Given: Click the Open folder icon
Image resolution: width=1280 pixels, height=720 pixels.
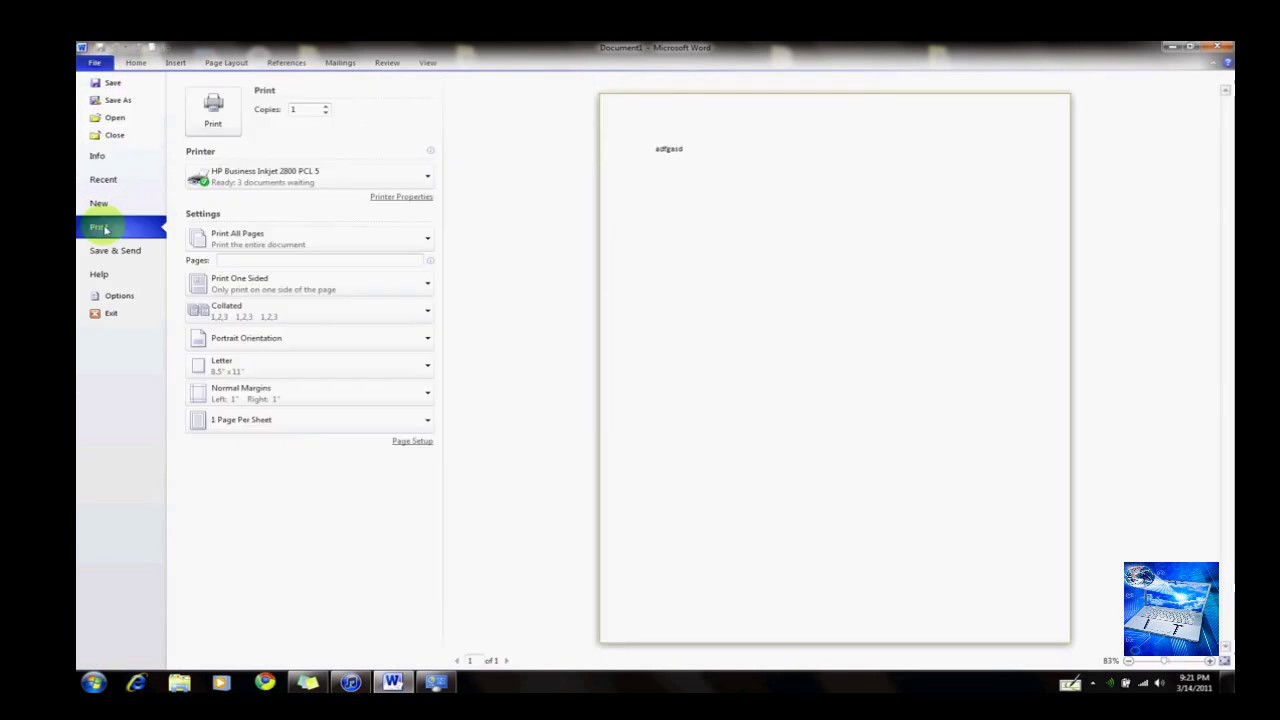Looking at the screenshot, I should coord(95,117).
